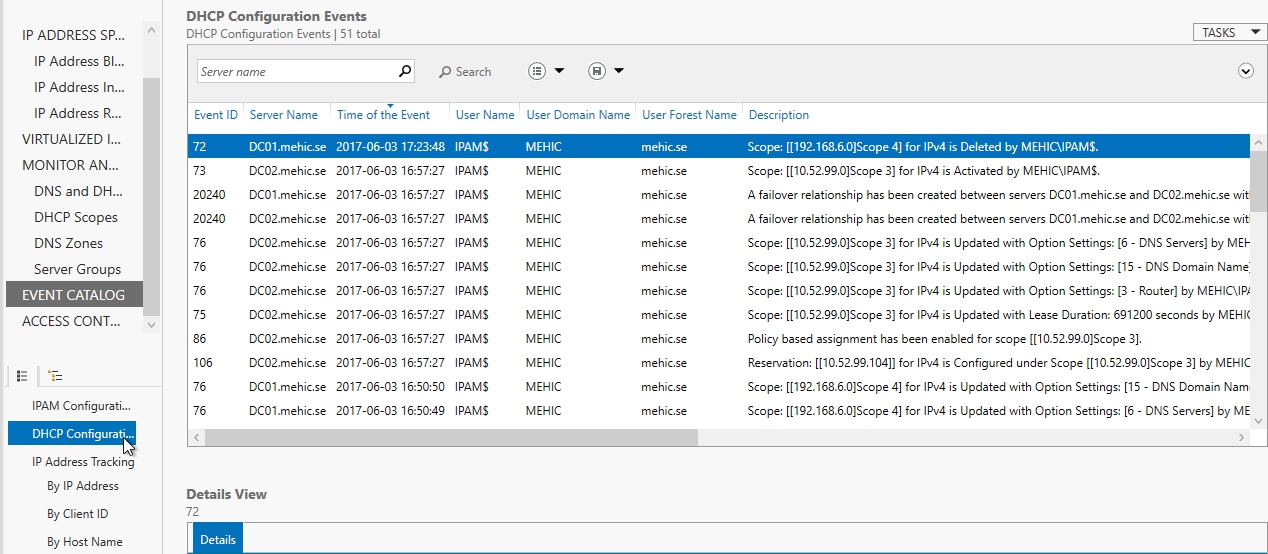Viewport: 1268px width, 554px height.
Task: Select the Details tab in Details View
Action: (x=218, y=540)
